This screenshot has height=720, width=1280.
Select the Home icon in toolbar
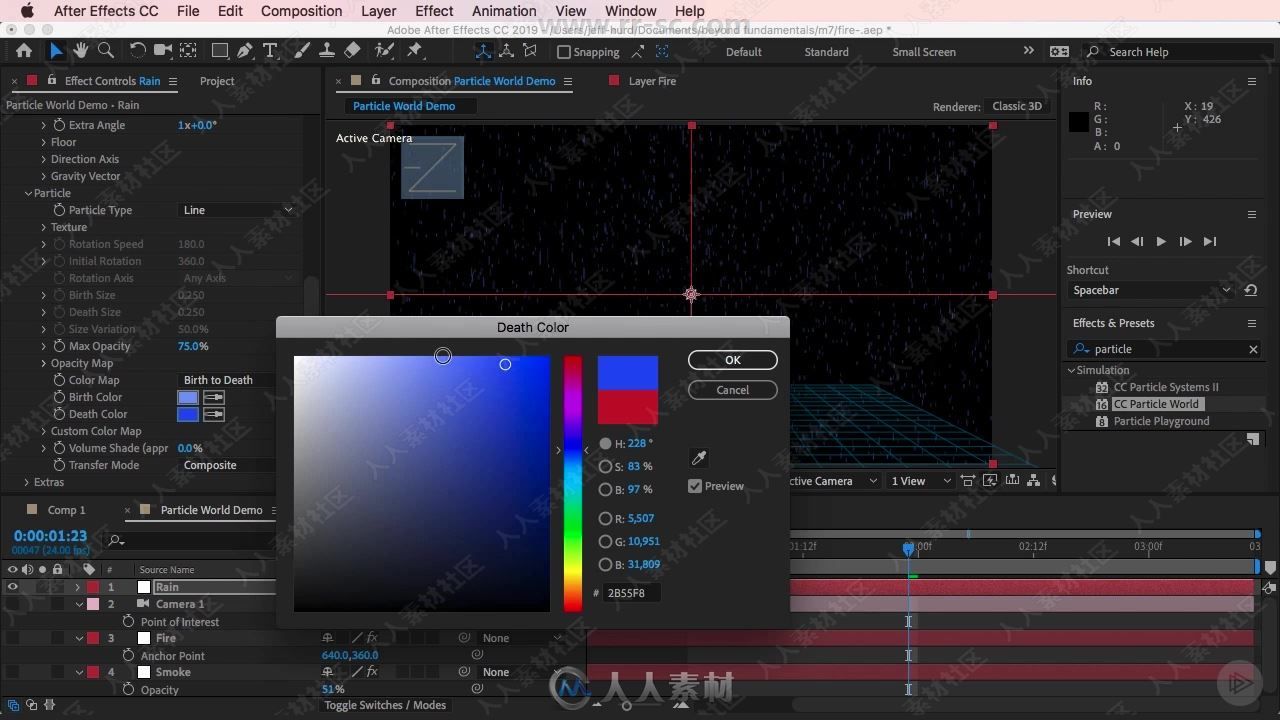(24, 51)
